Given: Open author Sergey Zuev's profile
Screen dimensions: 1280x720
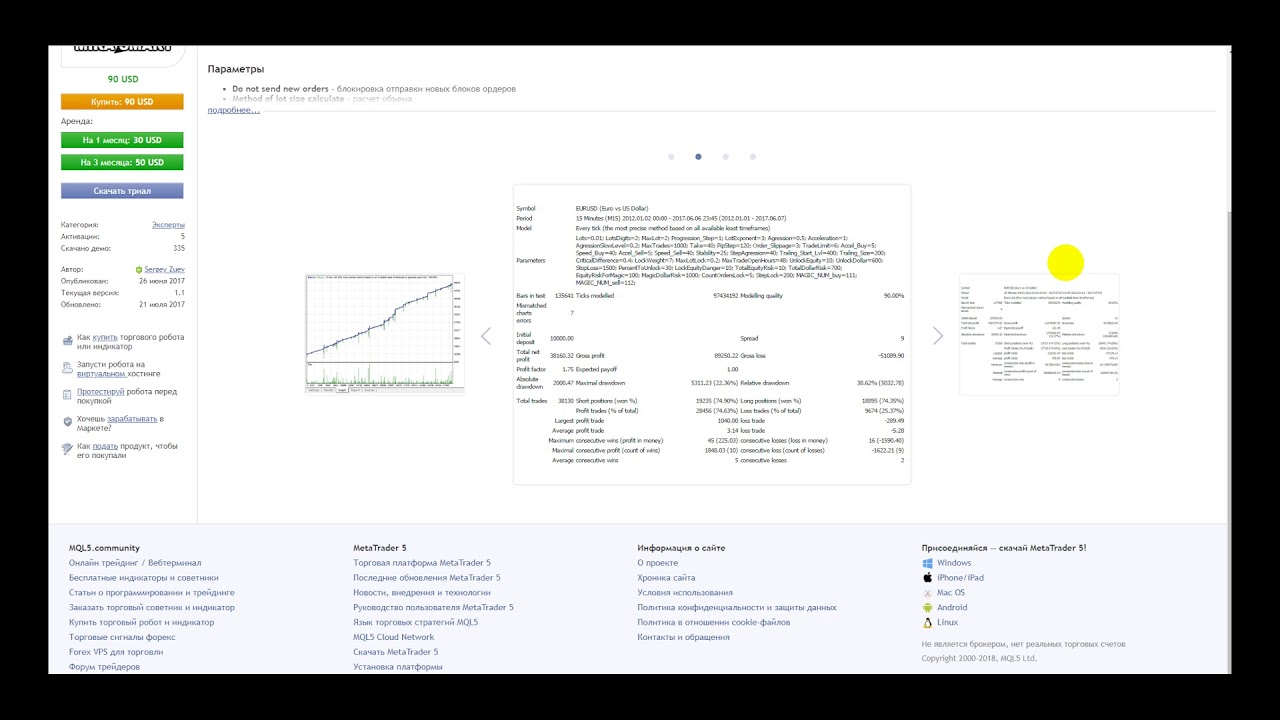Looking at the screenshot, I should 164,269.
